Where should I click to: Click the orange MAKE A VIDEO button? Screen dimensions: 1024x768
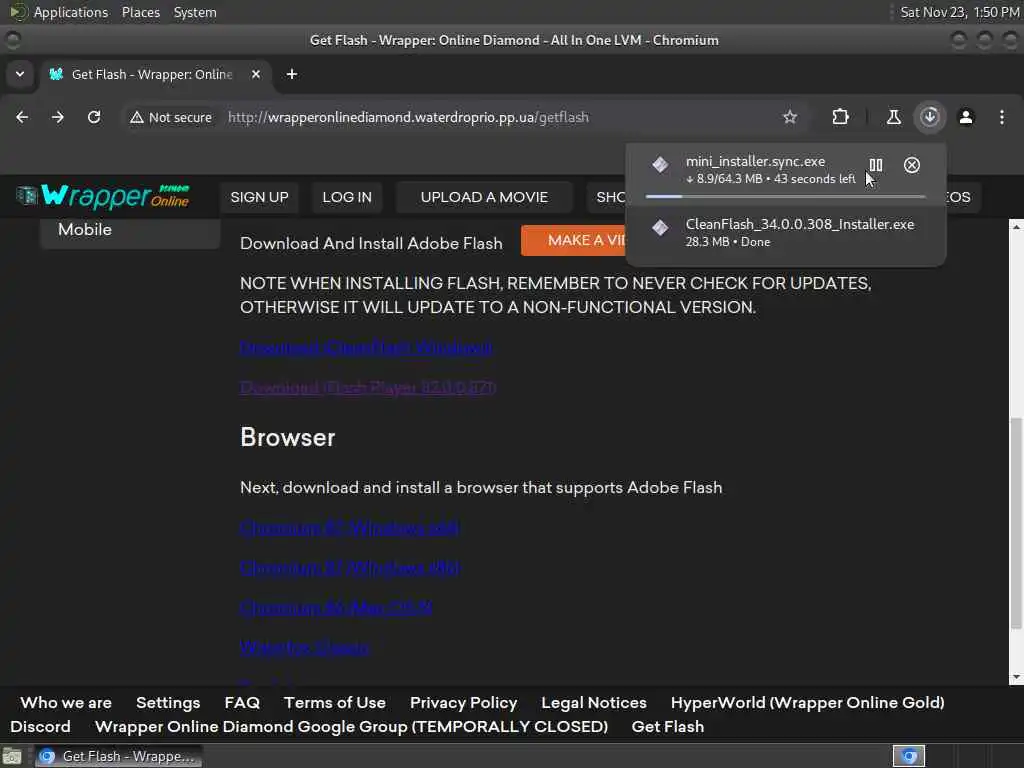575,240
